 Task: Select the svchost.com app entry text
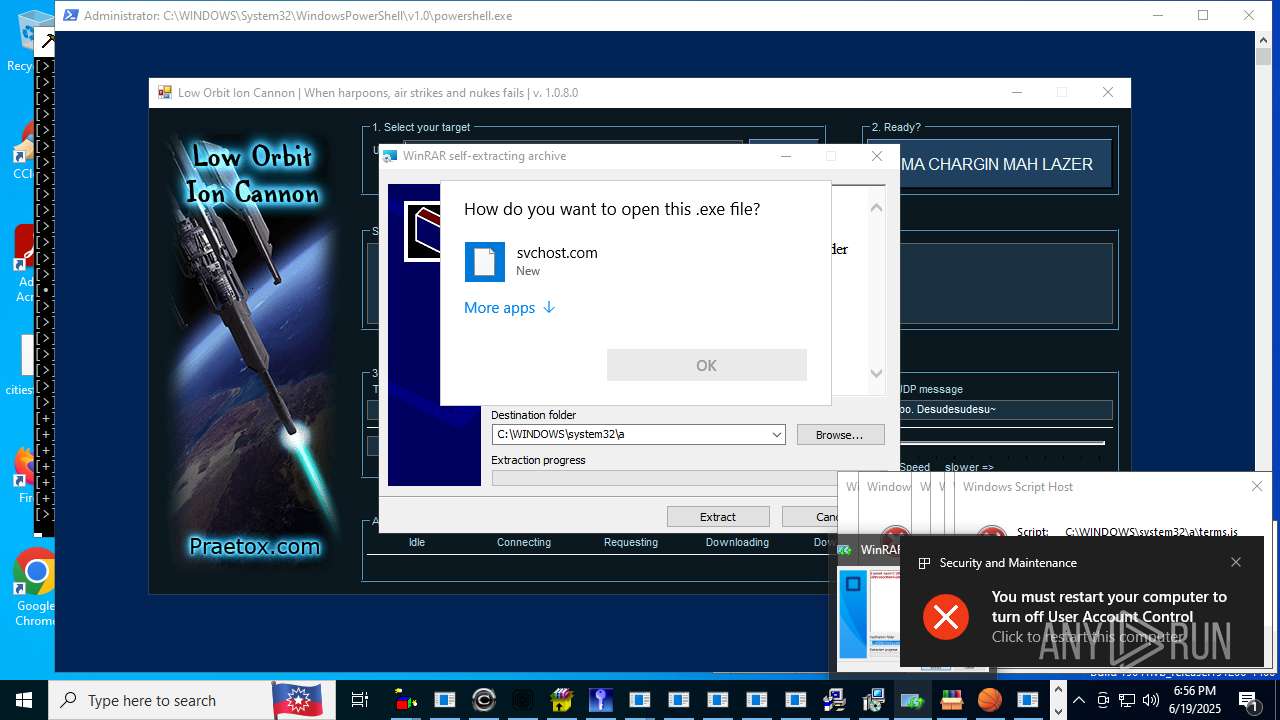click(557, 261)
